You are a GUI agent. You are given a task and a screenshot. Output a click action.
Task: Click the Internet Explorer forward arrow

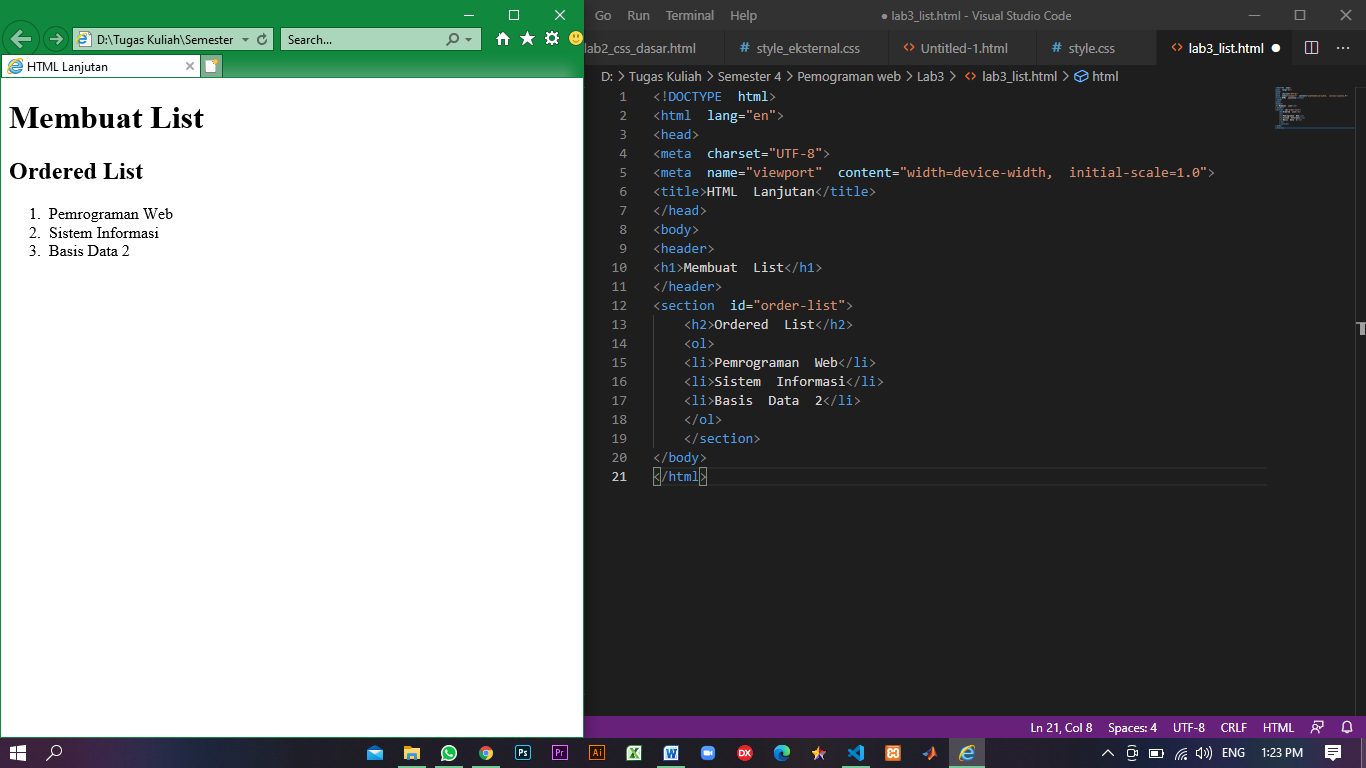point(56,39)
